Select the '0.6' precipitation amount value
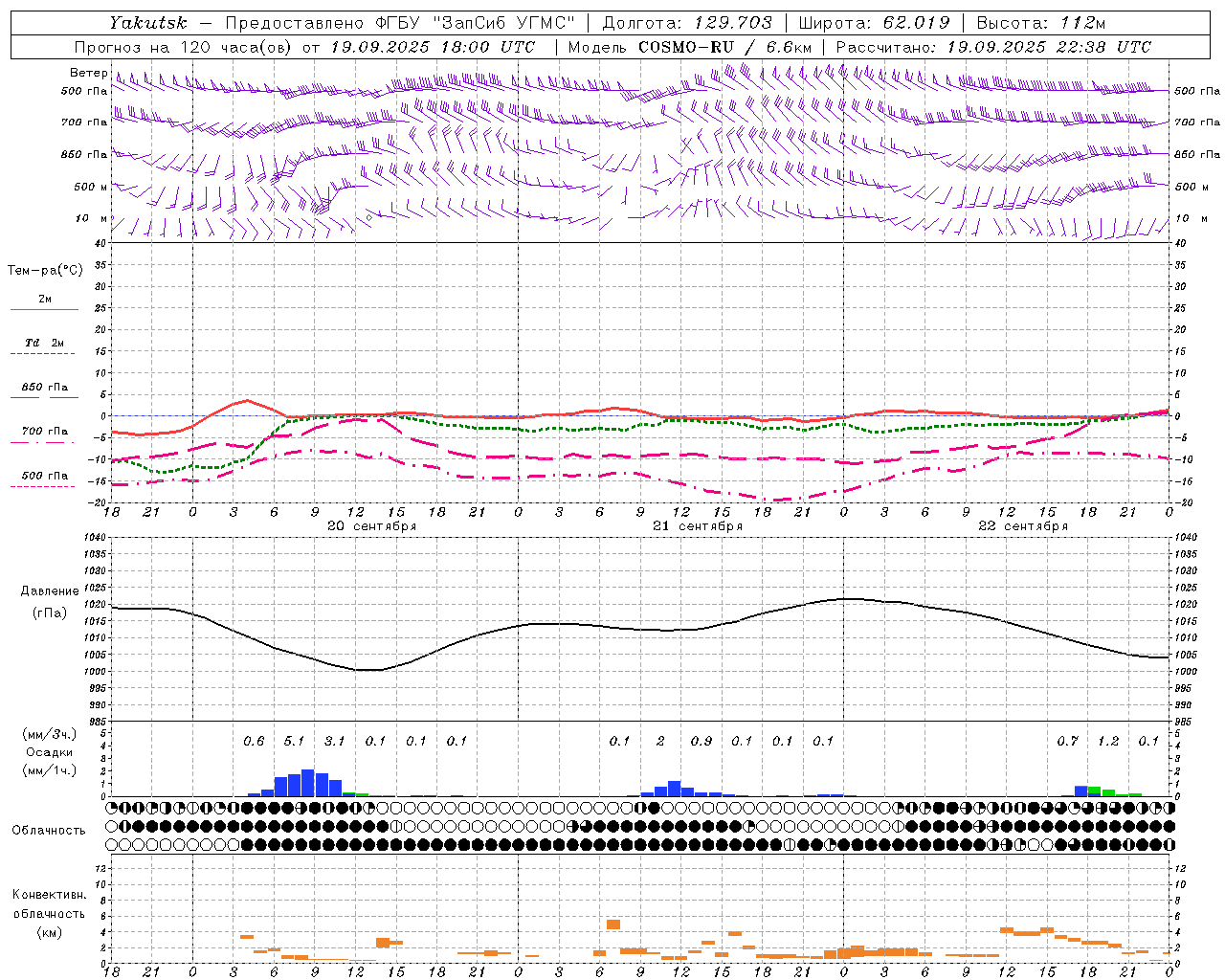Viewport: 1225px width, 980px height. [x=254, y=741]
